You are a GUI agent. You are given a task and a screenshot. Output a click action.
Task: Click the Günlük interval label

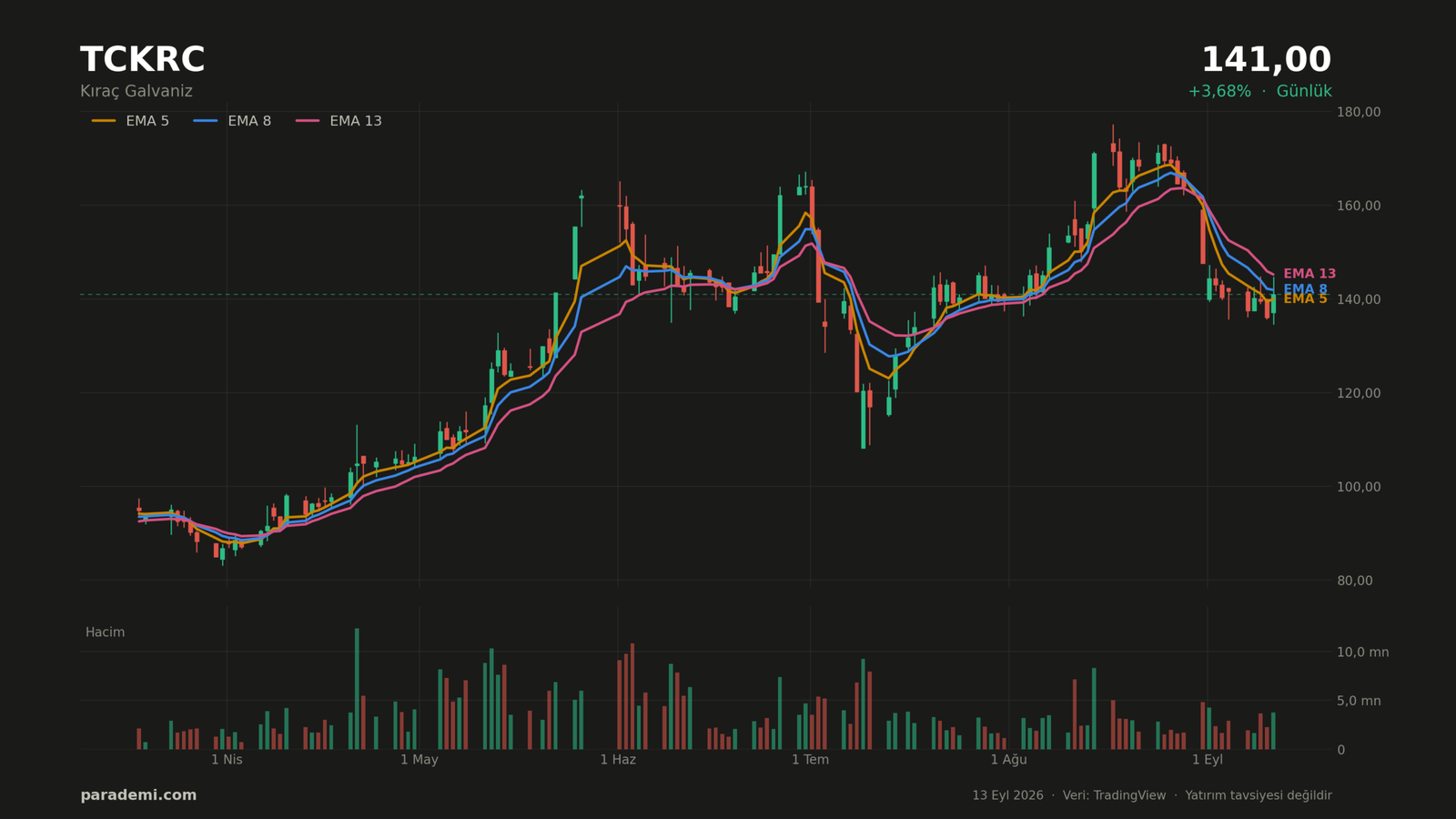click(x=1304, y=91)
